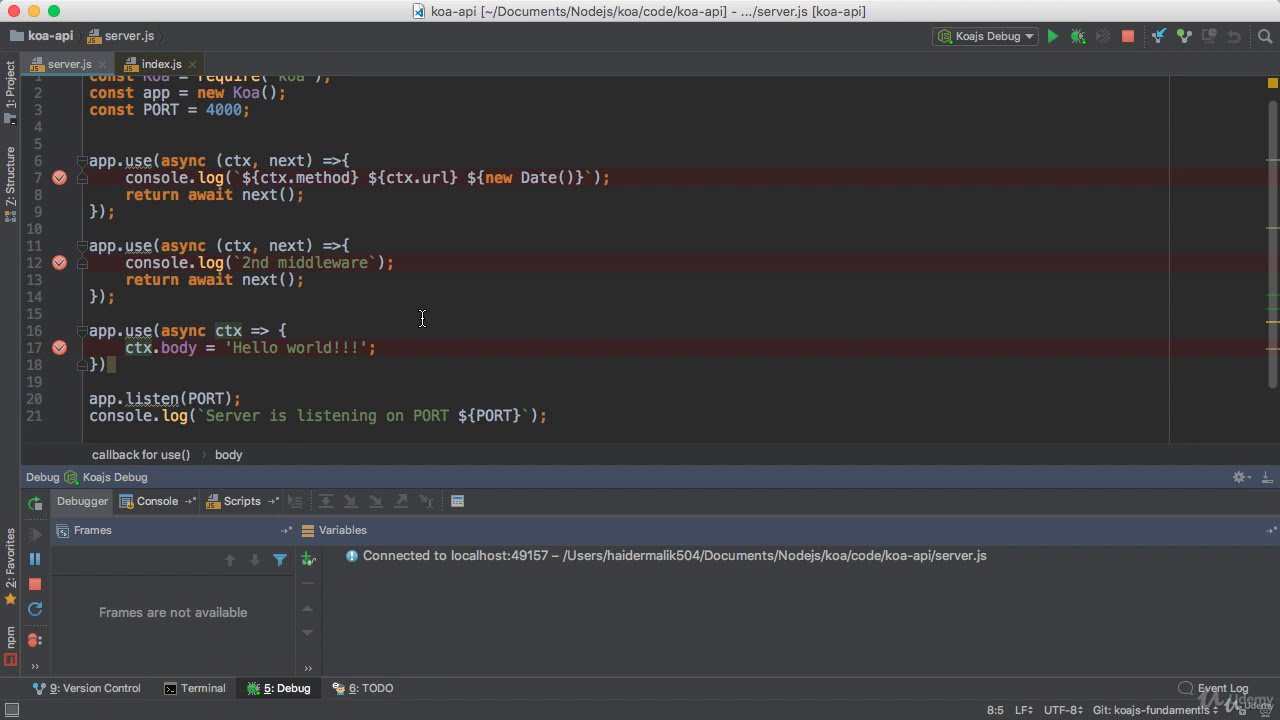The image size is (1280, 720).
Task: Click the Evaluate Expression calculator icon
Action: [457, 501]
